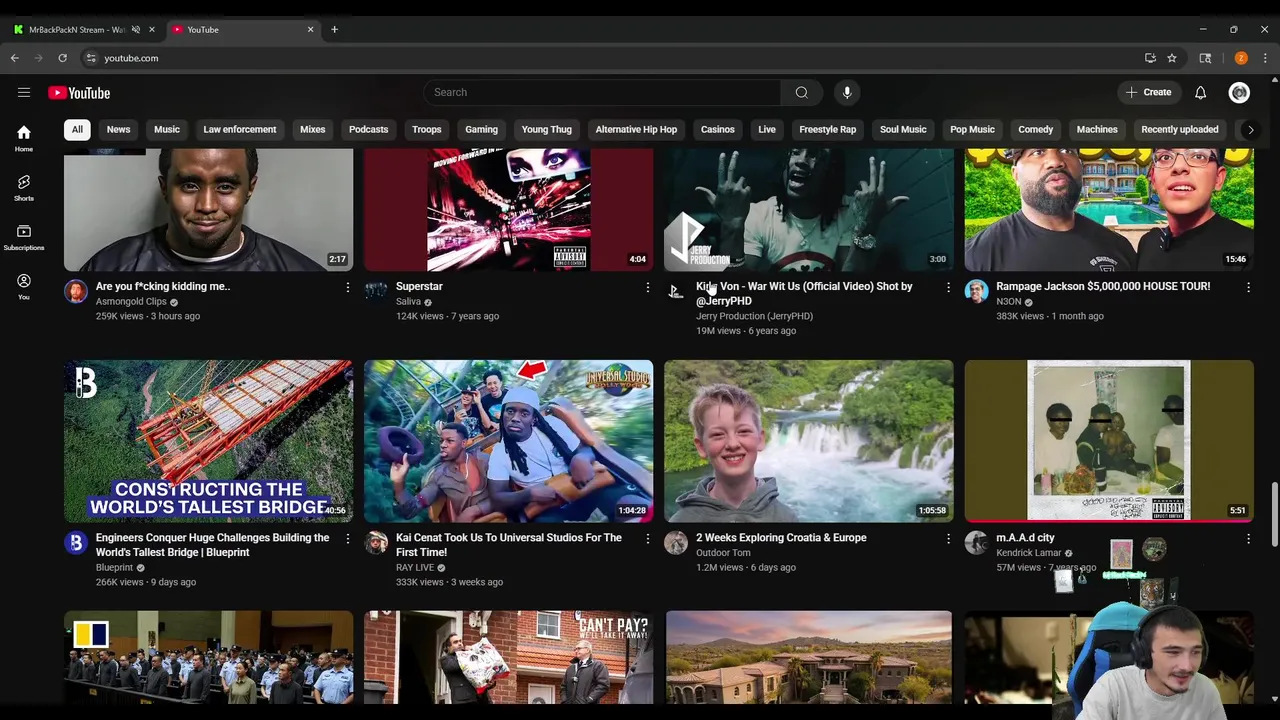Open the account avatar menu

tap(1239, 93)
